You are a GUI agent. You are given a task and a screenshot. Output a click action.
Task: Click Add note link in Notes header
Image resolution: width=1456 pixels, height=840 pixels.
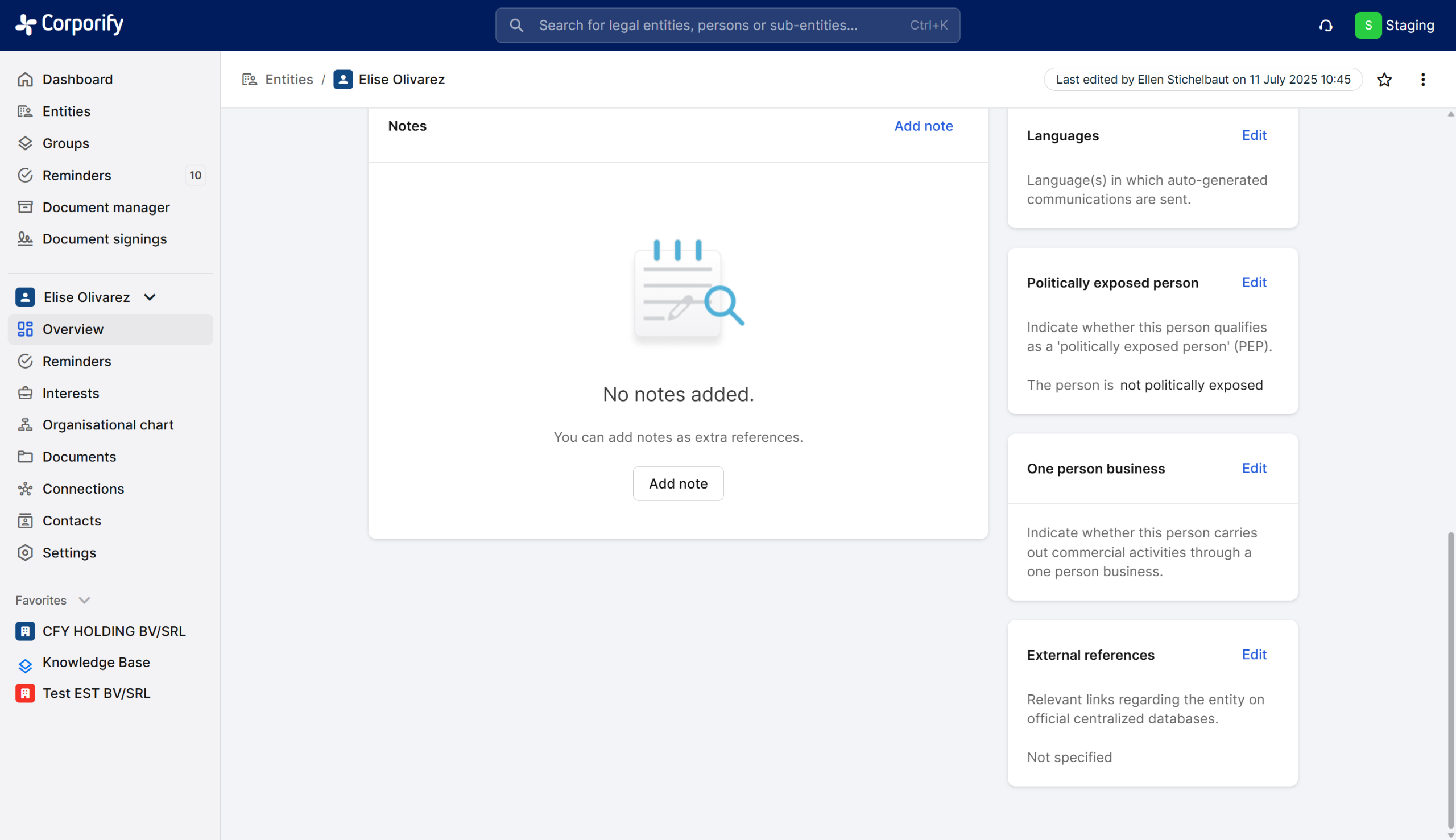[x=923, y=126]
